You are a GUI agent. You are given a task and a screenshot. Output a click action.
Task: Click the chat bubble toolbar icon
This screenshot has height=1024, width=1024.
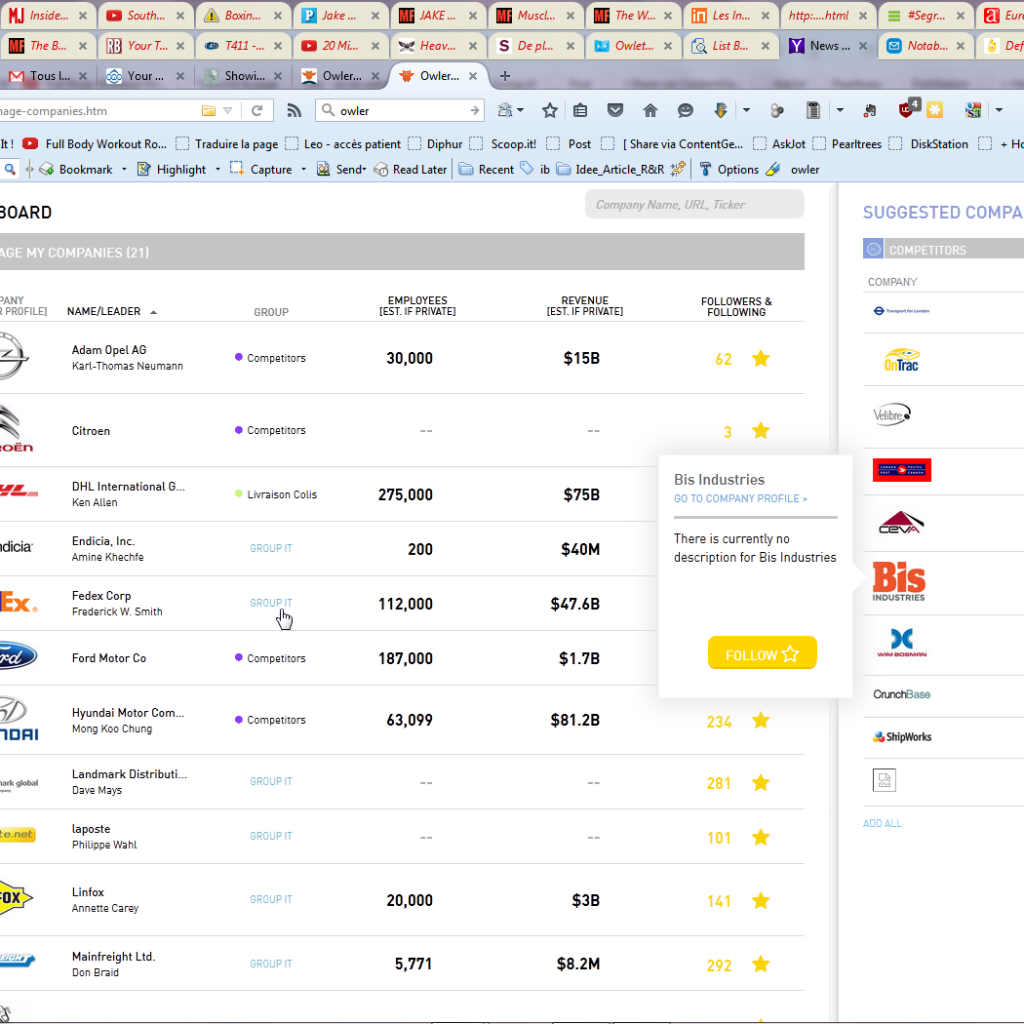point(685,110)
